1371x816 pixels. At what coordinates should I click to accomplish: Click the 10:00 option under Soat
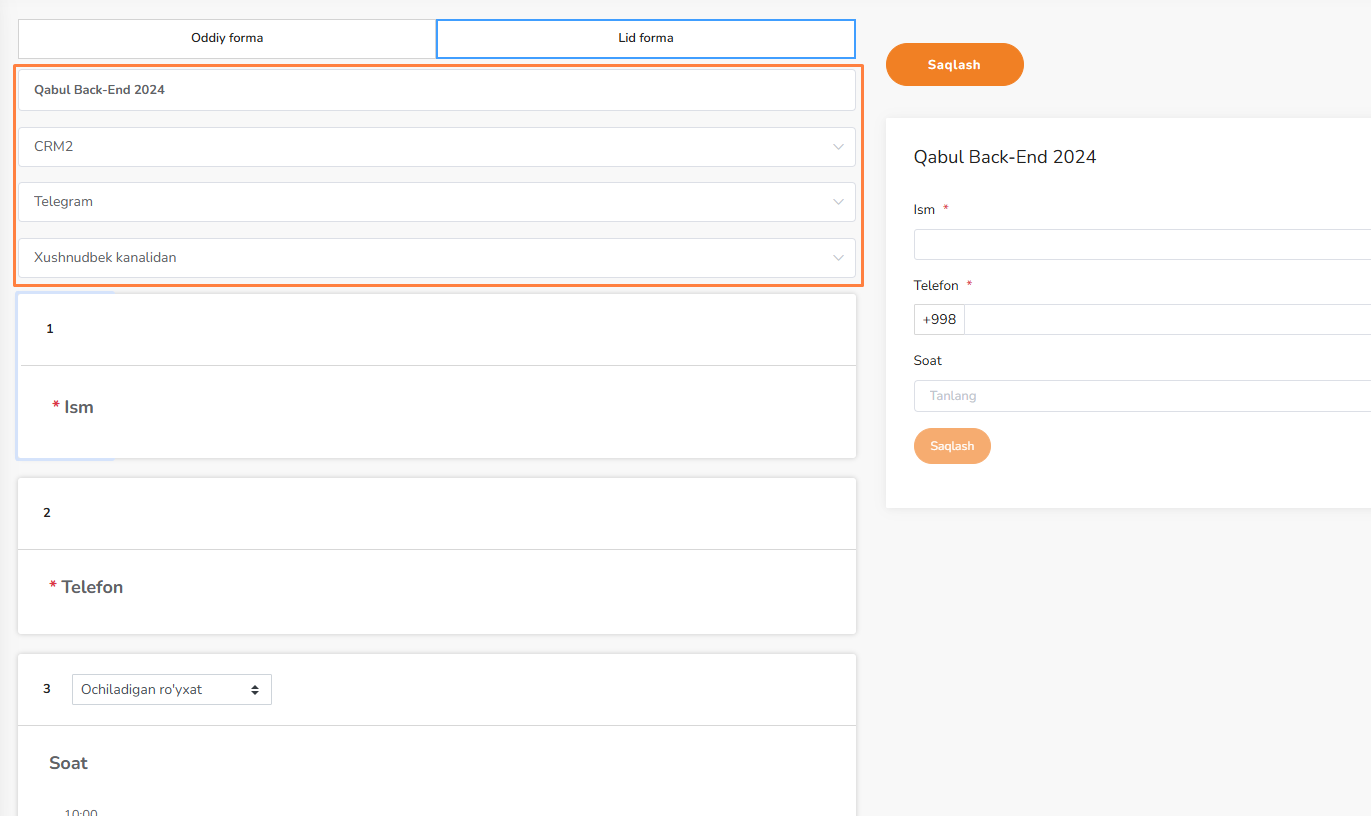click(81, 812)
